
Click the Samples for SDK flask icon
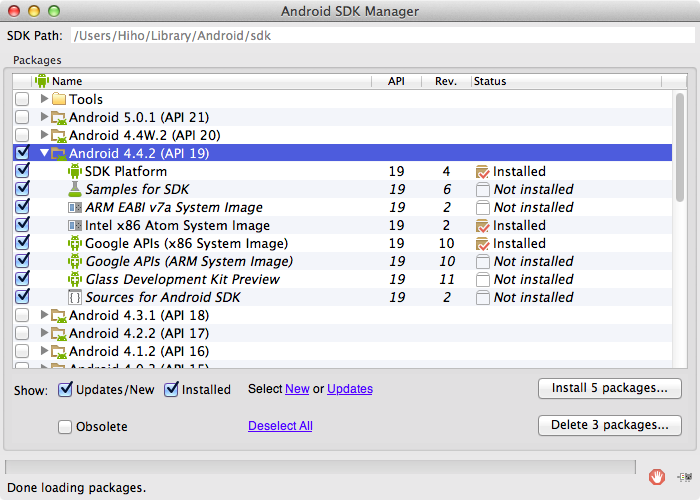[74, 189]
